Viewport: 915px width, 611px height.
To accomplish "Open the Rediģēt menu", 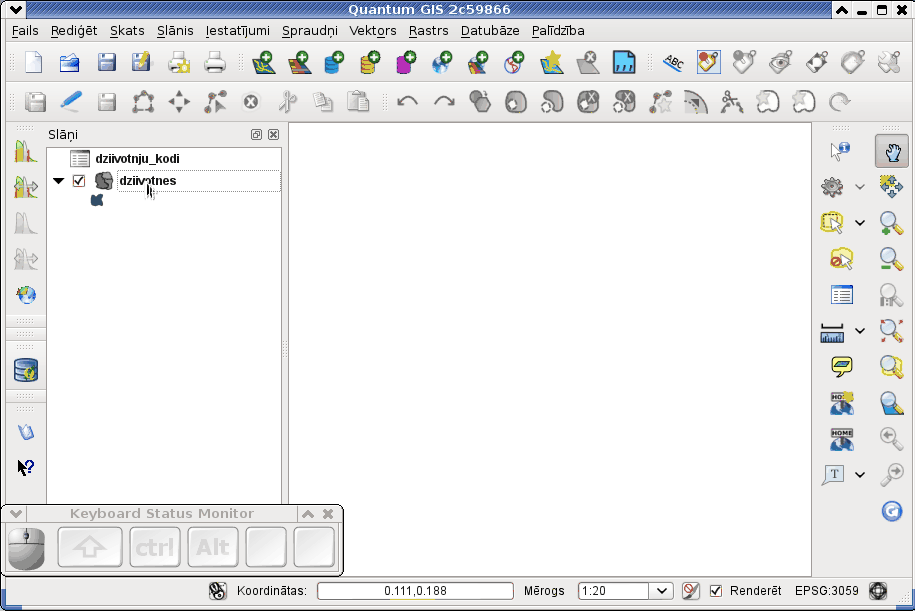I will 74,31.
